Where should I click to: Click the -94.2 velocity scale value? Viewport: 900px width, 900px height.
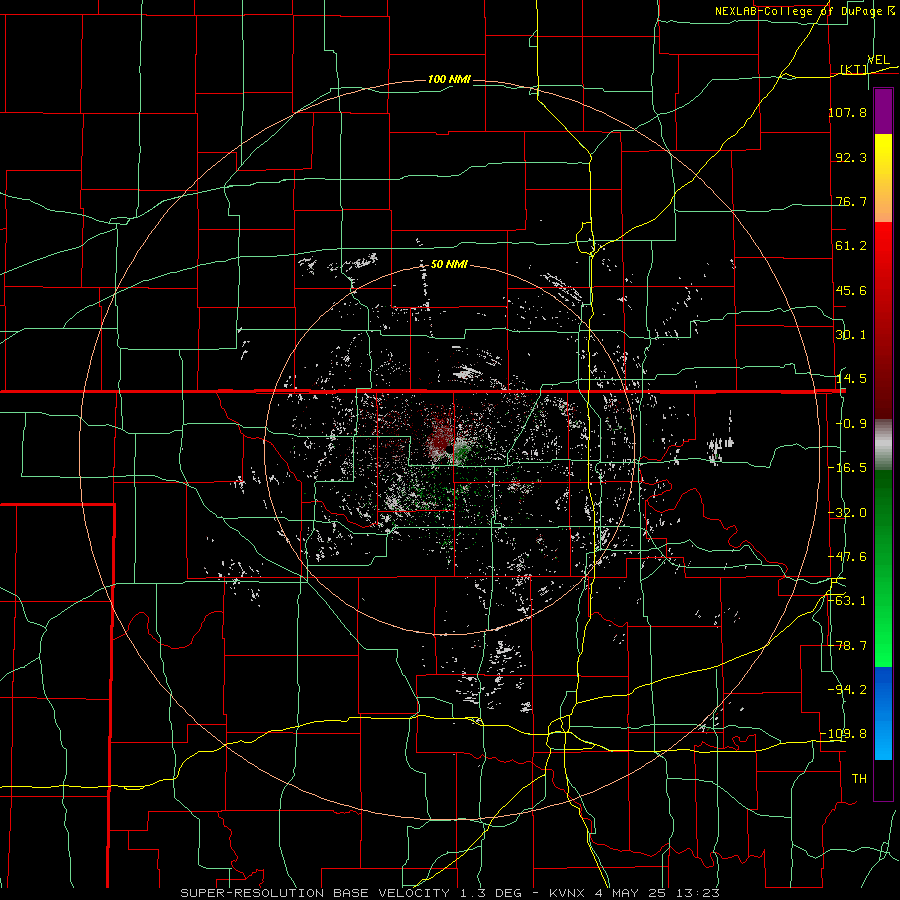click(847, 690)
